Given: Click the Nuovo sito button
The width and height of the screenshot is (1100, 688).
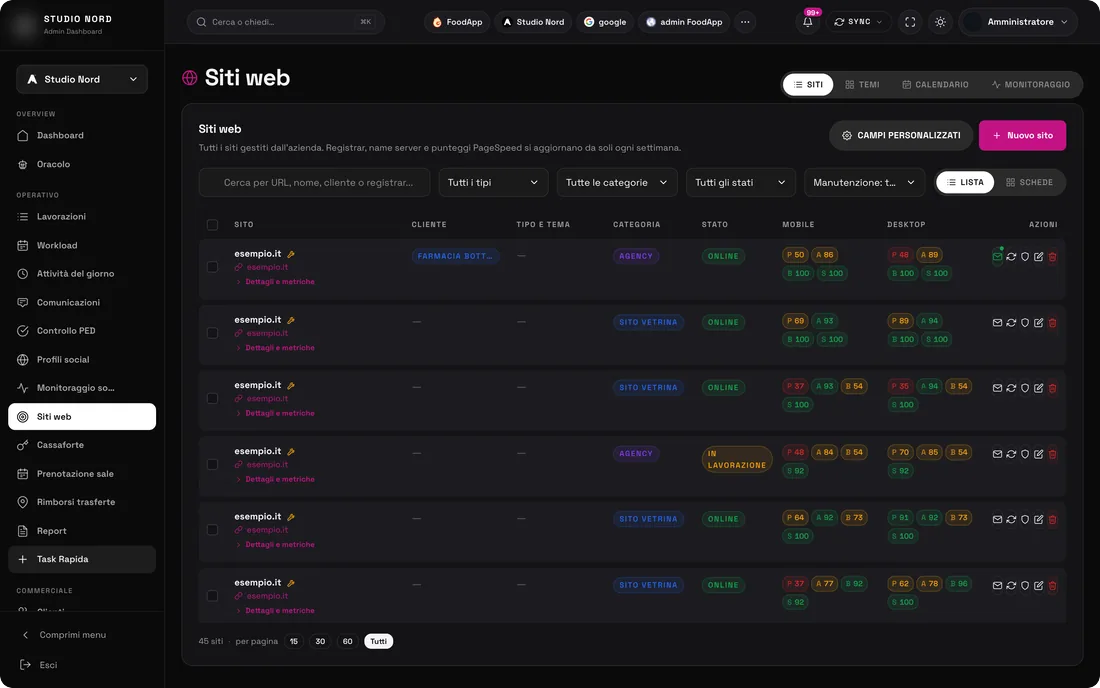Looking at the screenshot, I should [x=1022, y=135].
